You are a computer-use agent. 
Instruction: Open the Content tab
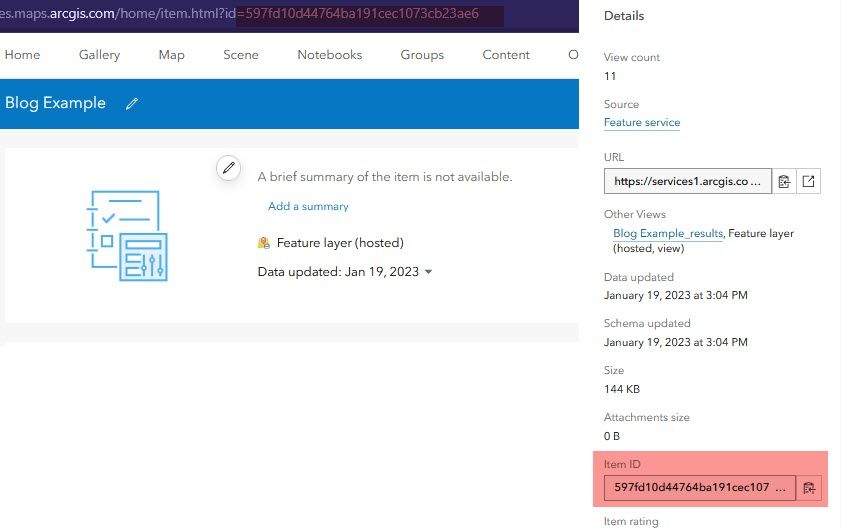coord(506,55)
